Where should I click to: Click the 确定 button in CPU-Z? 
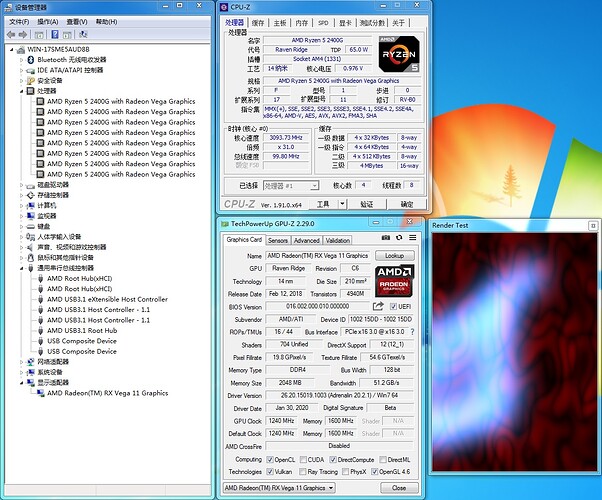pyautogui.click(x=407, y=204)
